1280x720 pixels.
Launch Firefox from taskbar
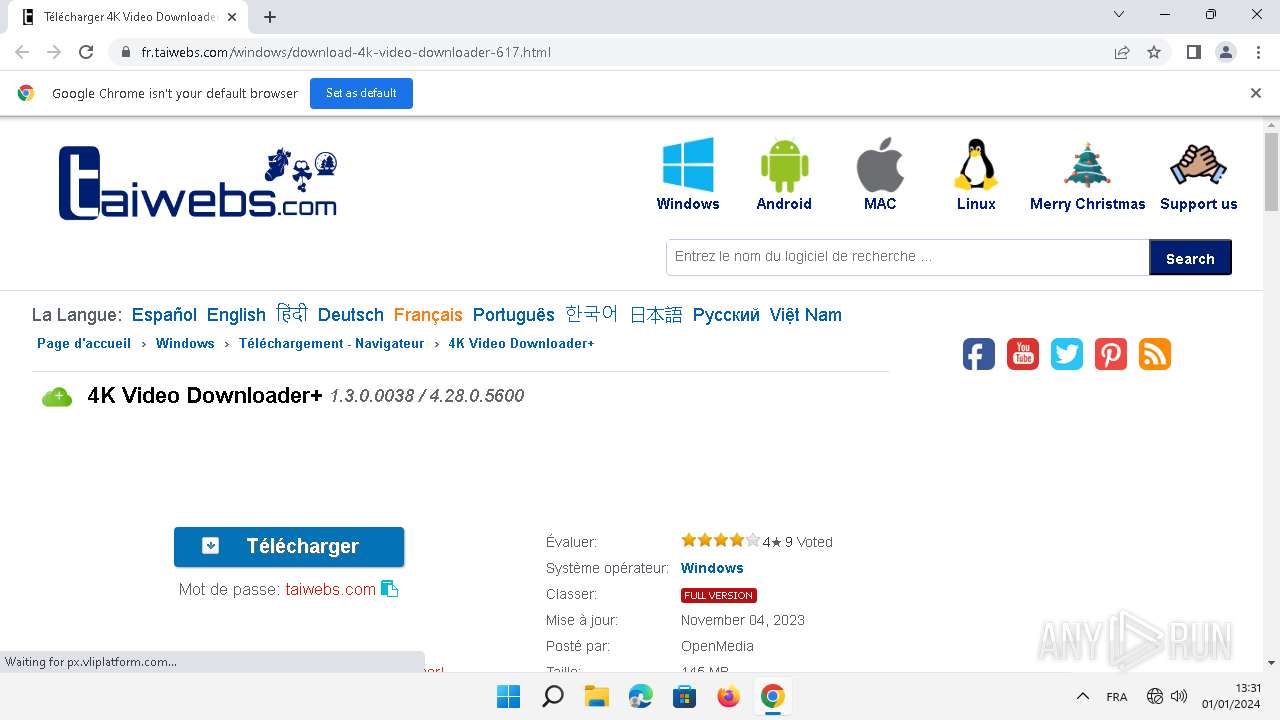coord(729,696)
